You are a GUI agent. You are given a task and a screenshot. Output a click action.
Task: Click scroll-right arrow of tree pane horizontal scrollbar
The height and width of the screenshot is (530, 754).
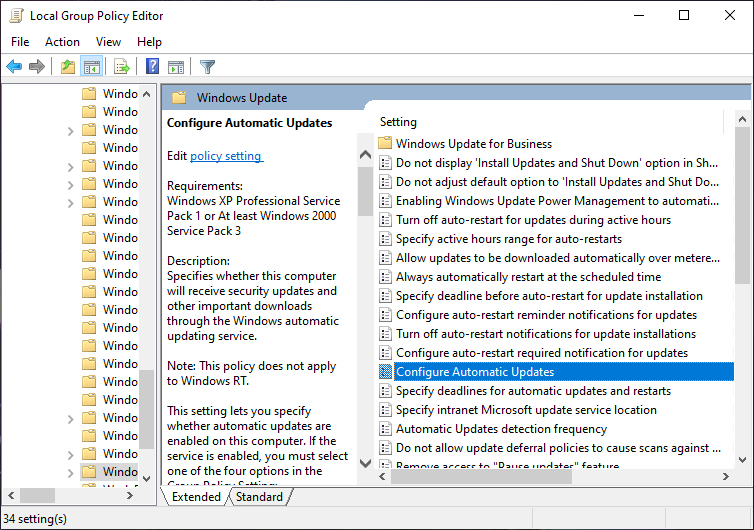coord(129,495)
